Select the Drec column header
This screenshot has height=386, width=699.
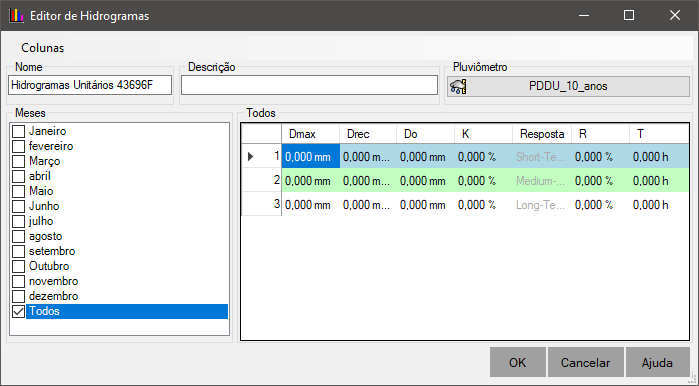click(x=368, y=134)
